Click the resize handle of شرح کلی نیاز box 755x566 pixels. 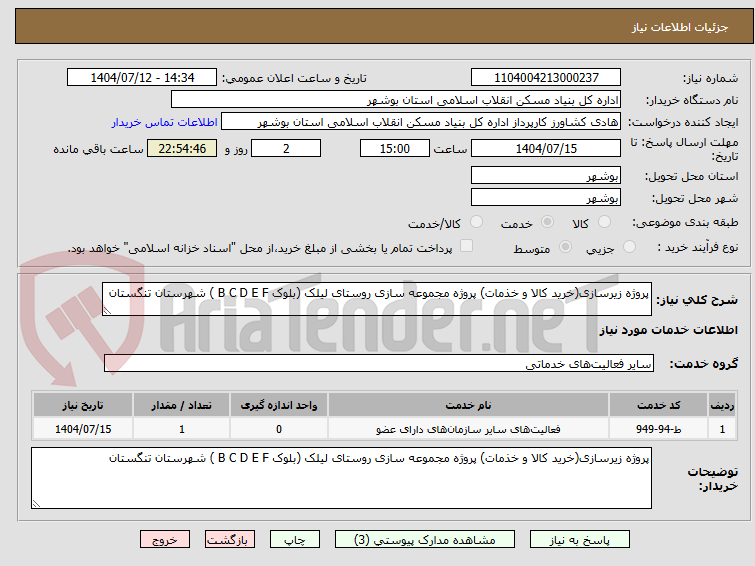click(x=107, y=311)
